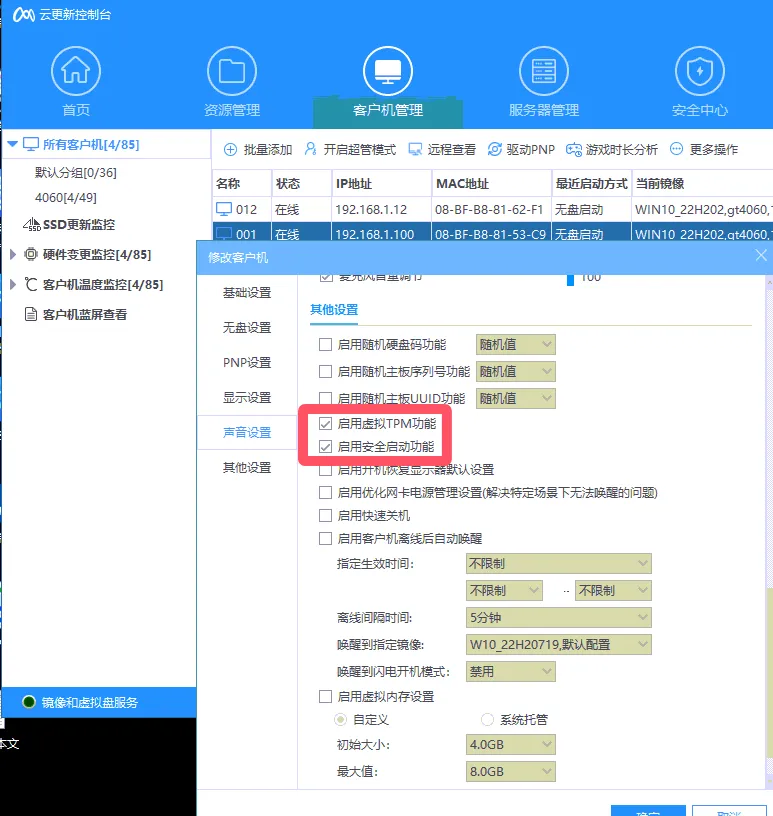Sort by IP地址 column header
The width and height of the screenshot is (773, 816).
[381, 184]
